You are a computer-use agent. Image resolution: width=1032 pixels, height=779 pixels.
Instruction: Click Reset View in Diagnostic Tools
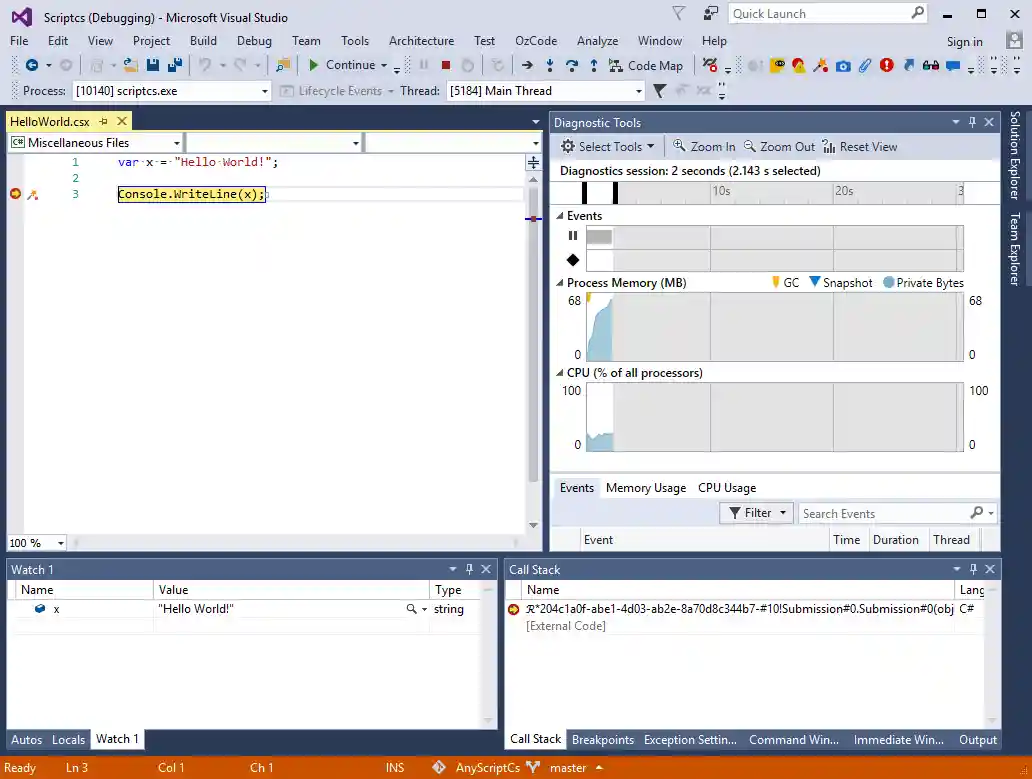(x=860, y=147)
